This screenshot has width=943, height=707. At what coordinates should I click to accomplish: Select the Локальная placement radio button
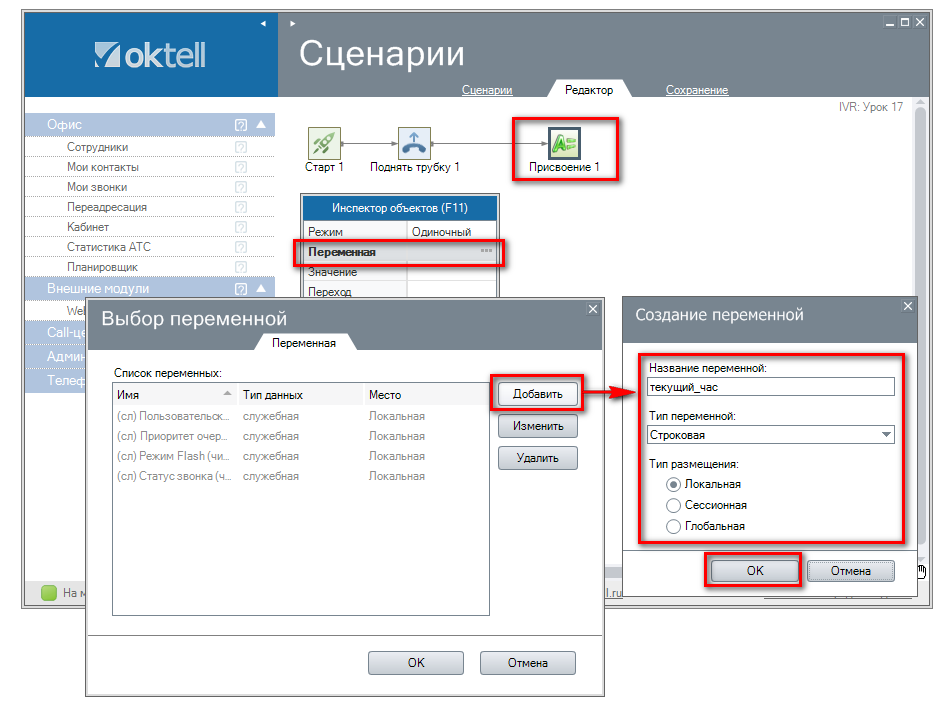pos(673,485)
